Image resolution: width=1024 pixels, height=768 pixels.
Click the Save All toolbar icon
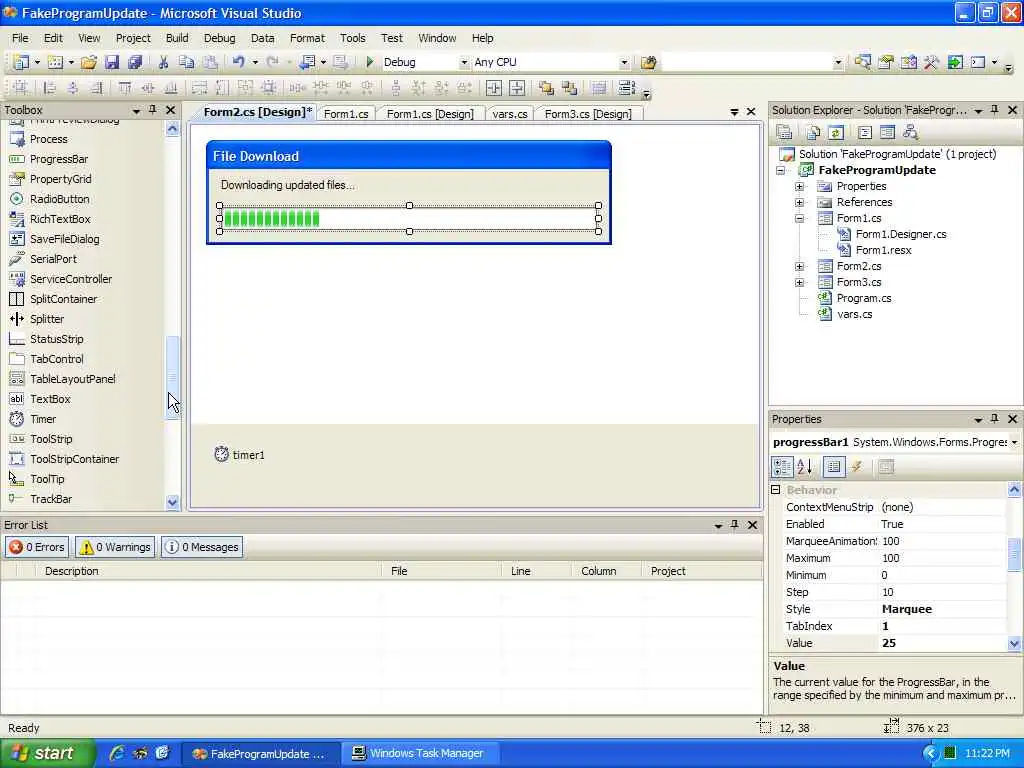[x=135, y=62]
